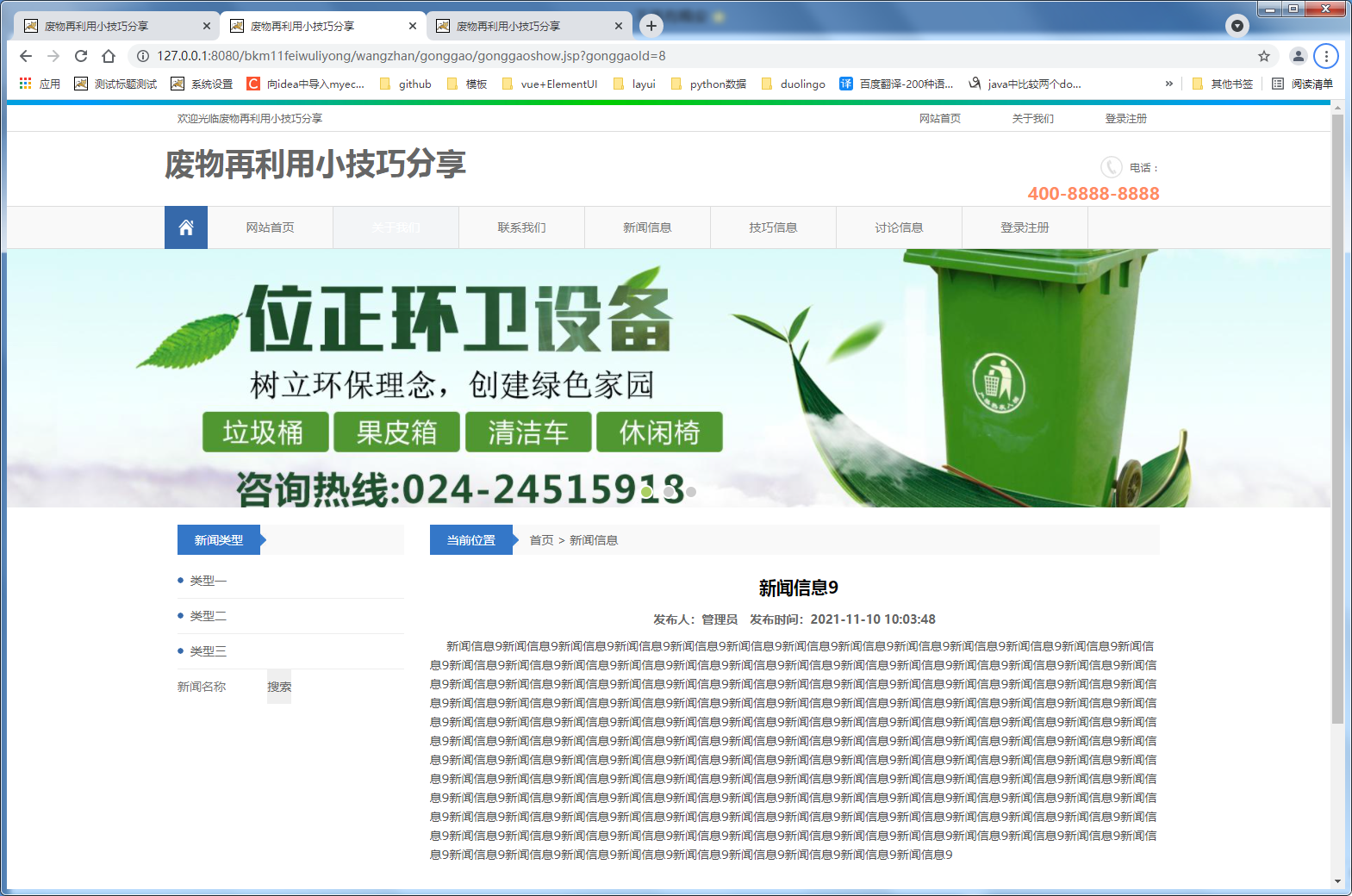Click 关于我们 in the top header links

point(1032,118)
